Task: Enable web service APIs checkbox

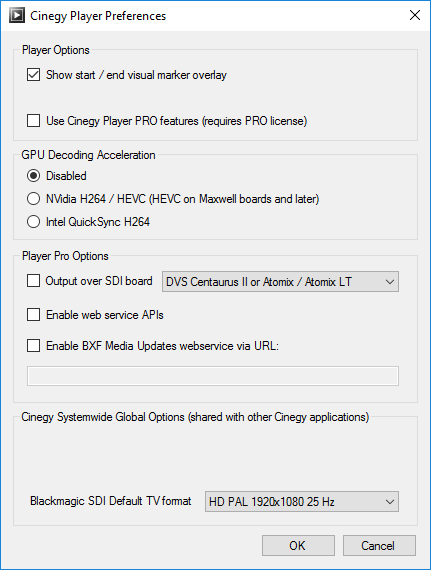Action: [33, 314]
